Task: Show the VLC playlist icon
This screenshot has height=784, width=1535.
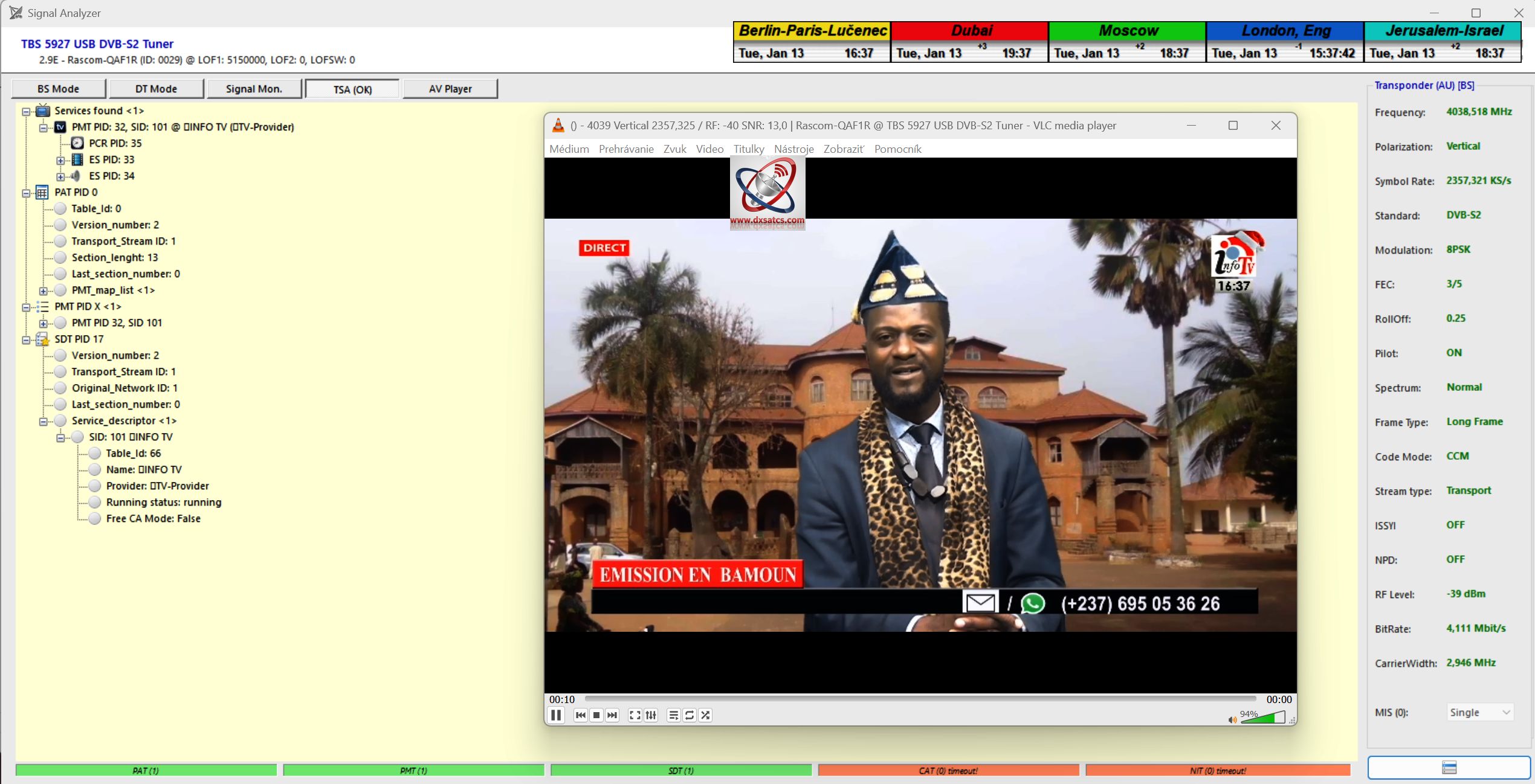Action: point(673,715)
